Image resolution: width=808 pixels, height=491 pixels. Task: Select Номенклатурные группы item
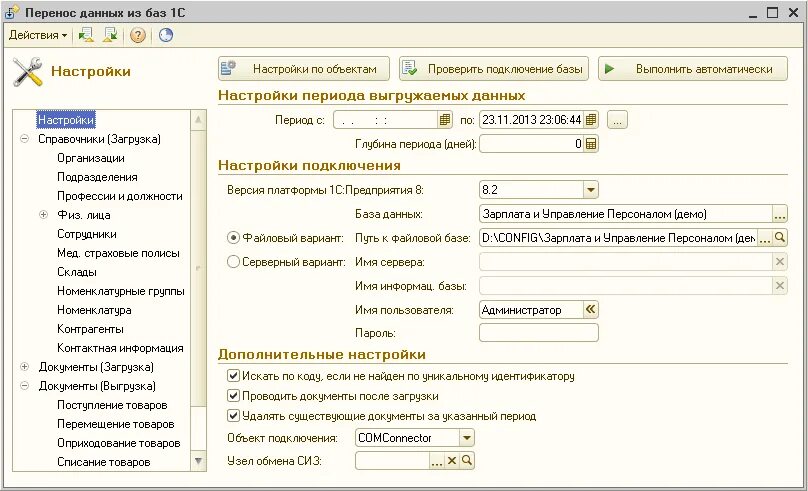121,291
